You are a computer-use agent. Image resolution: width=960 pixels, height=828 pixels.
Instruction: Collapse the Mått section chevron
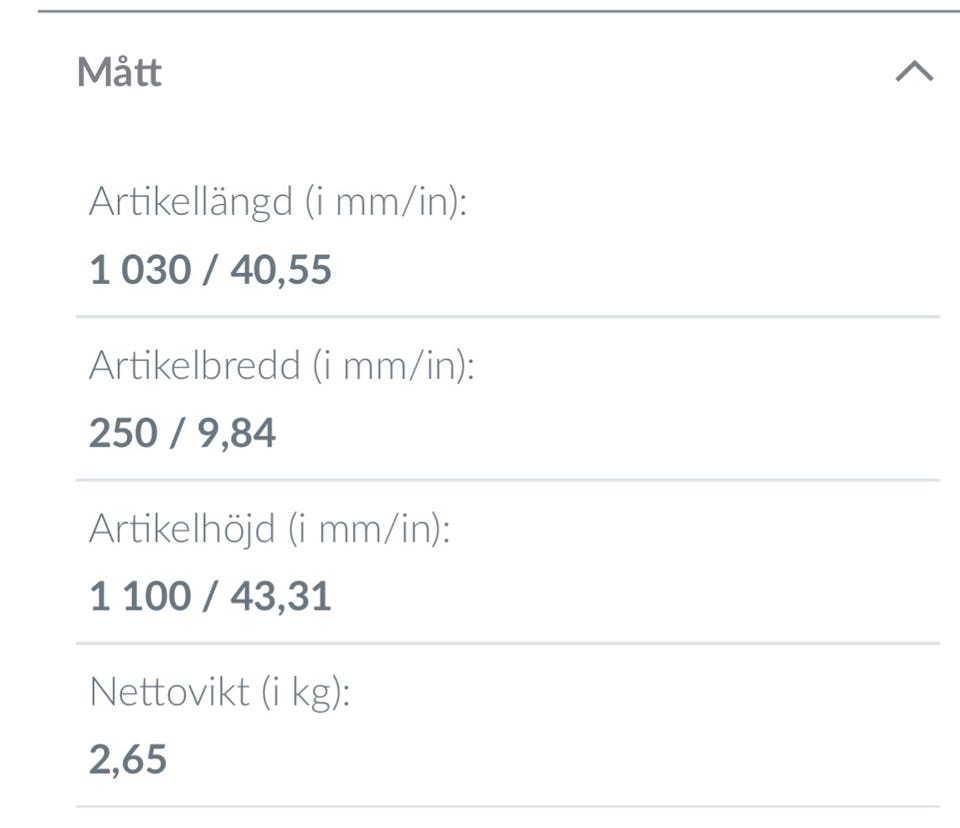pos(914,72)
